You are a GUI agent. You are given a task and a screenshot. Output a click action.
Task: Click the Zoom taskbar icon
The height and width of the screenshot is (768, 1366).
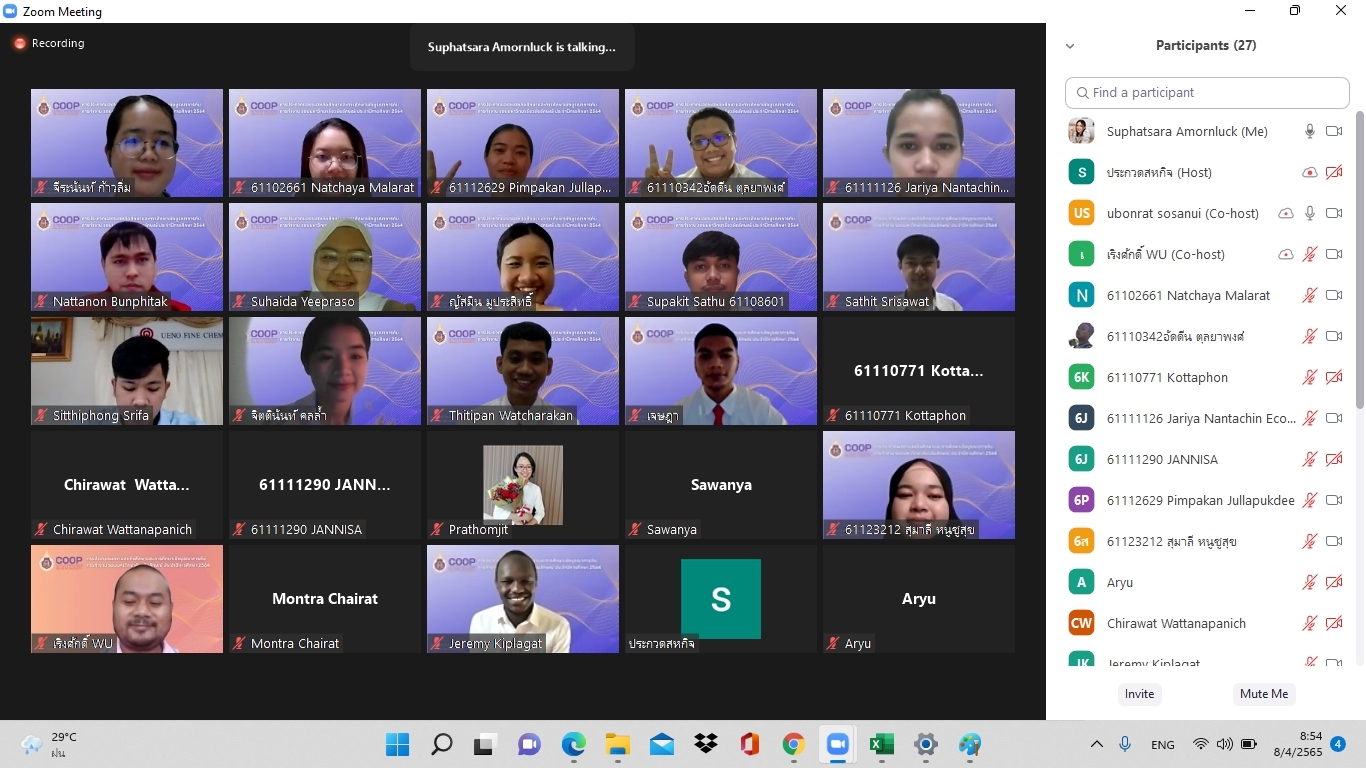[x=837, y=745]
